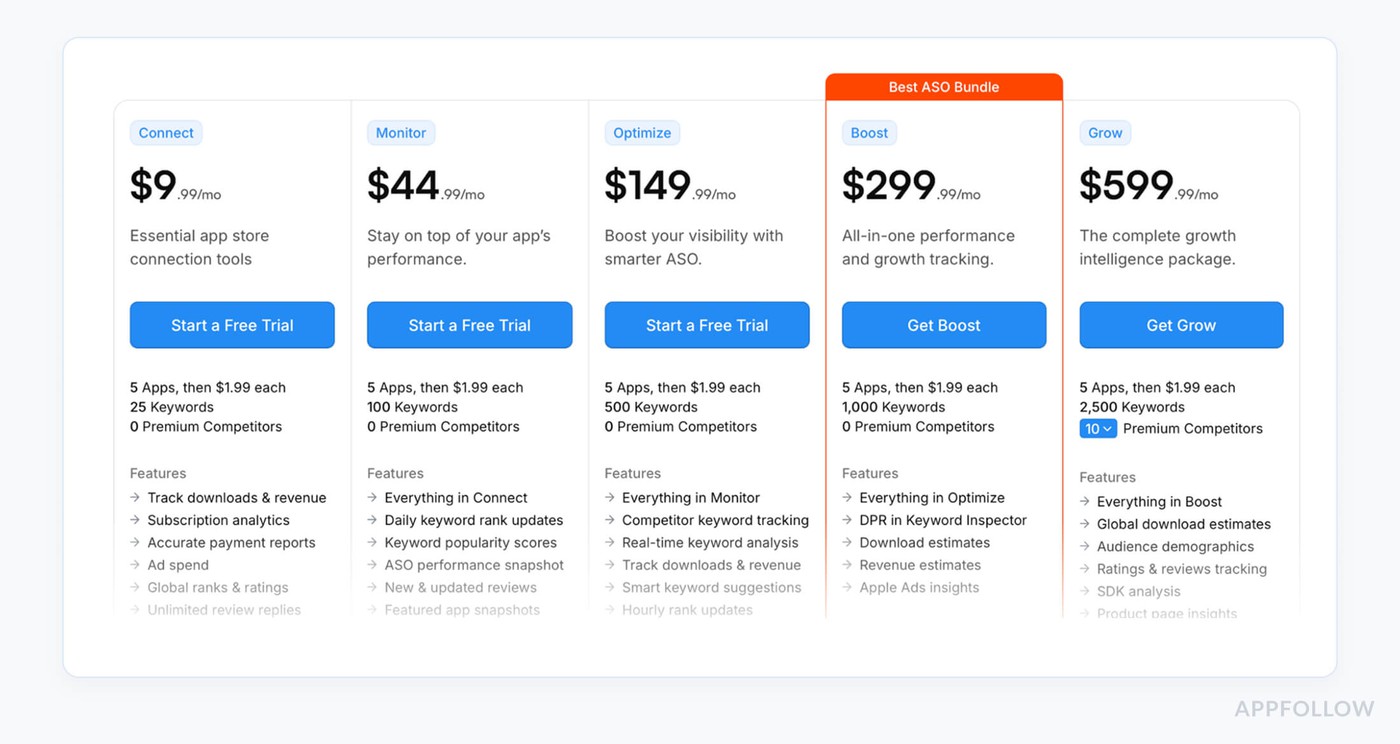This screenshot has width=1400, height=744.
Task: Select the "Boost" plan badge
Action: [868, 132]
